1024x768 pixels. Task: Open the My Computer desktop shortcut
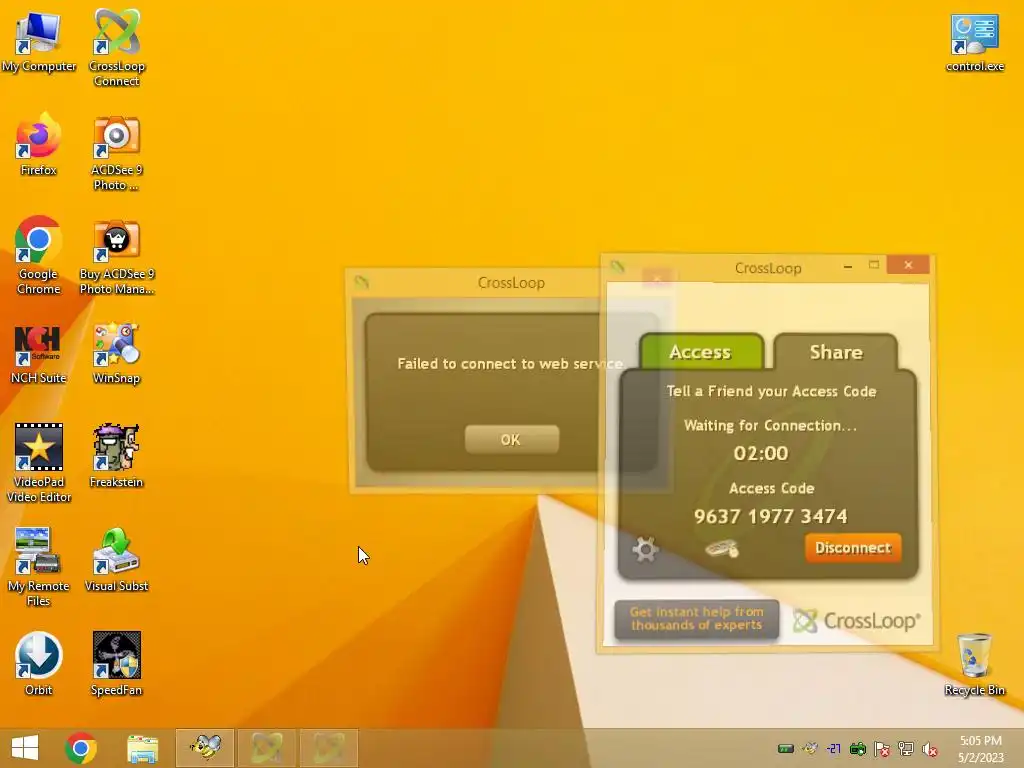click(39, 42)
